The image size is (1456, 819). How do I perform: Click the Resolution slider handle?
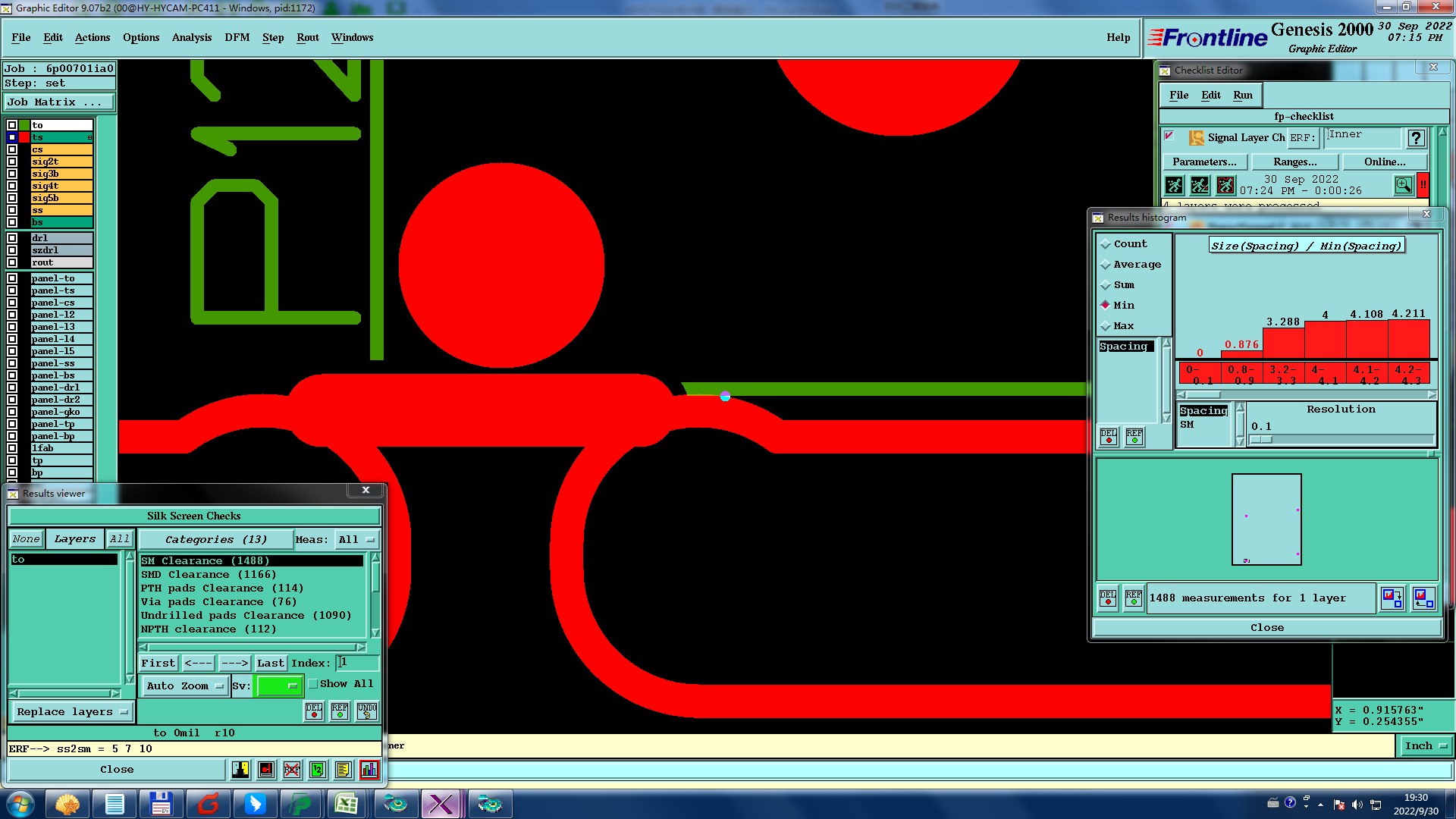pyautogui.click(x=1261, y=440)
